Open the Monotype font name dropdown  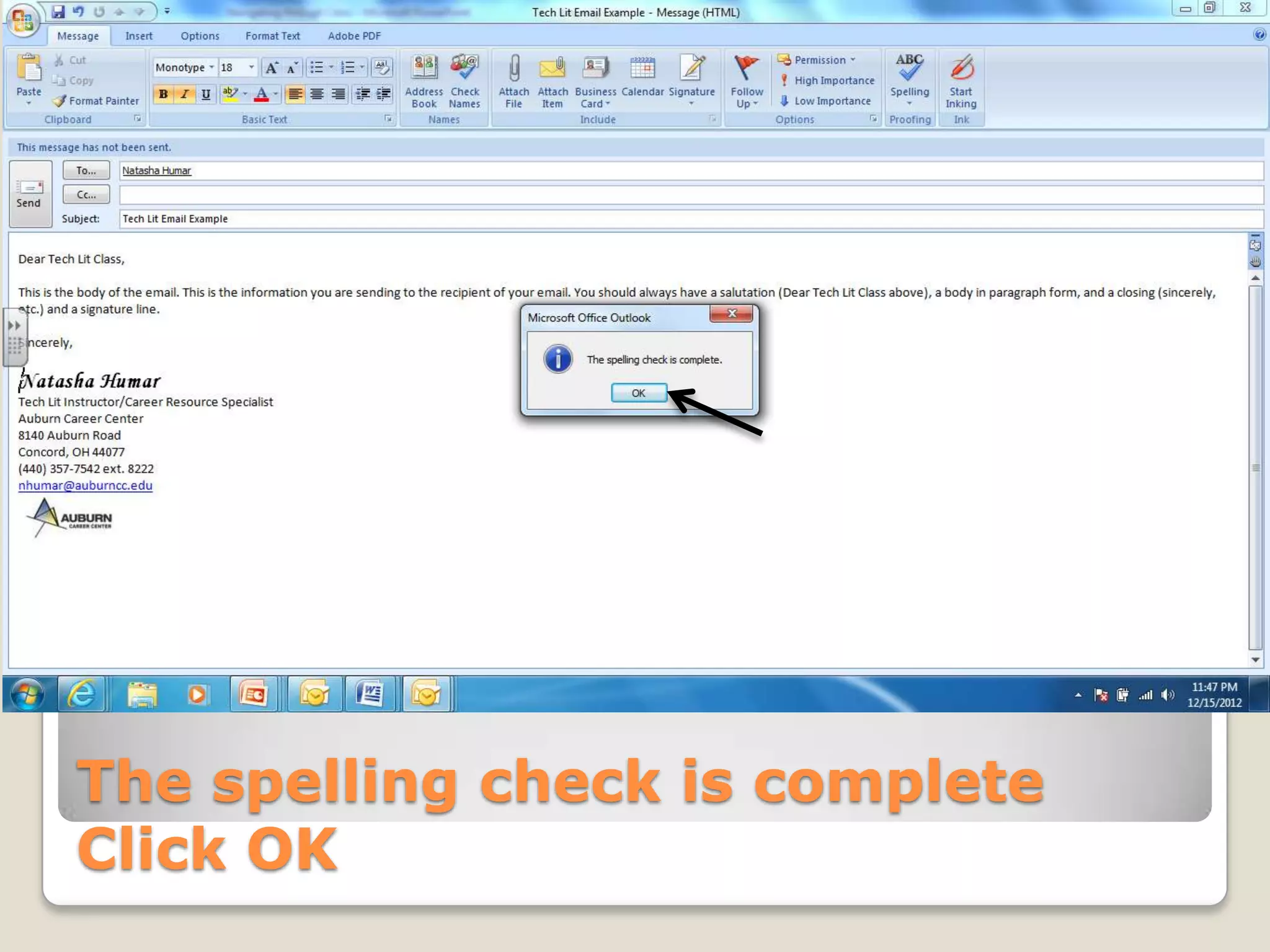click(x=211, y=67)
